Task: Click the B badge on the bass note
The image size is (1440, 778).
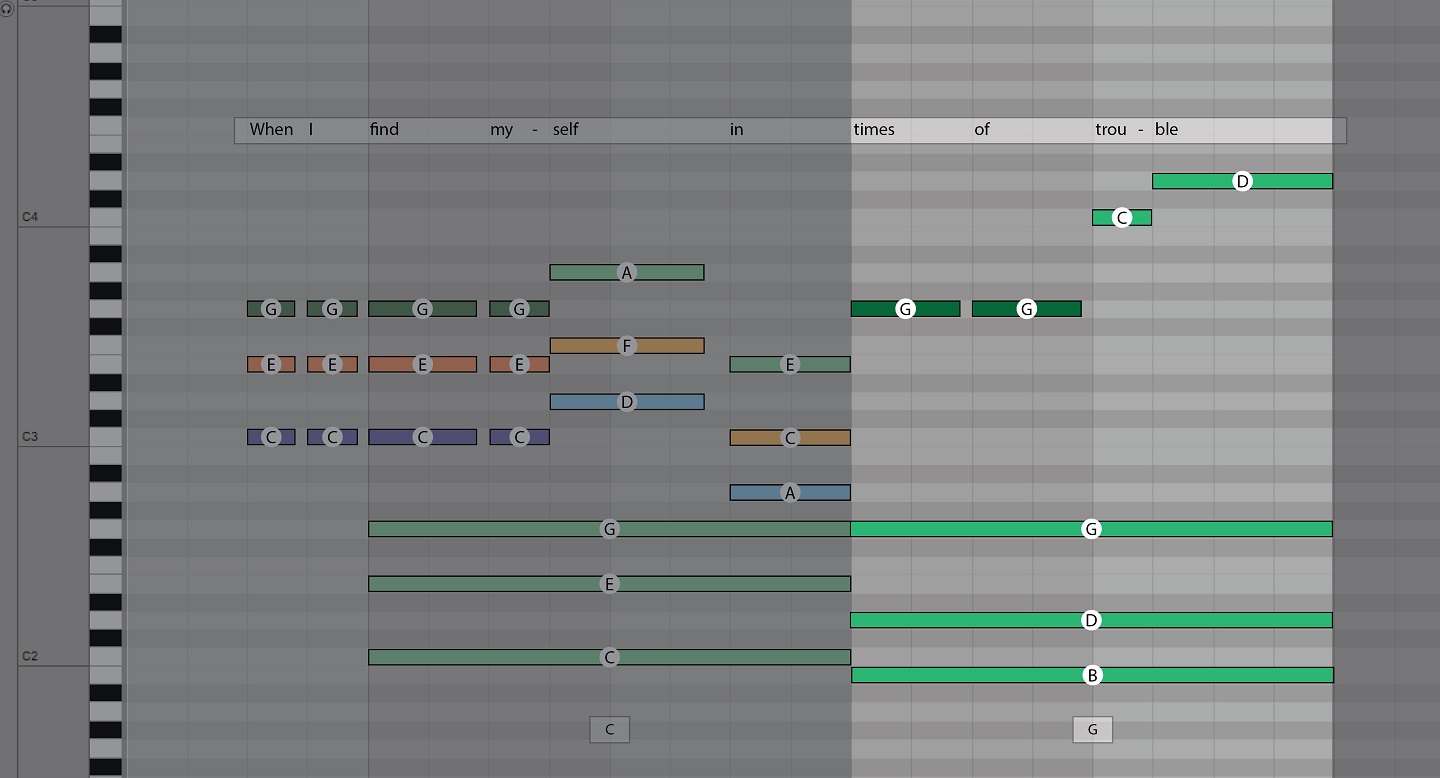Action: [x=1091, y=675]
